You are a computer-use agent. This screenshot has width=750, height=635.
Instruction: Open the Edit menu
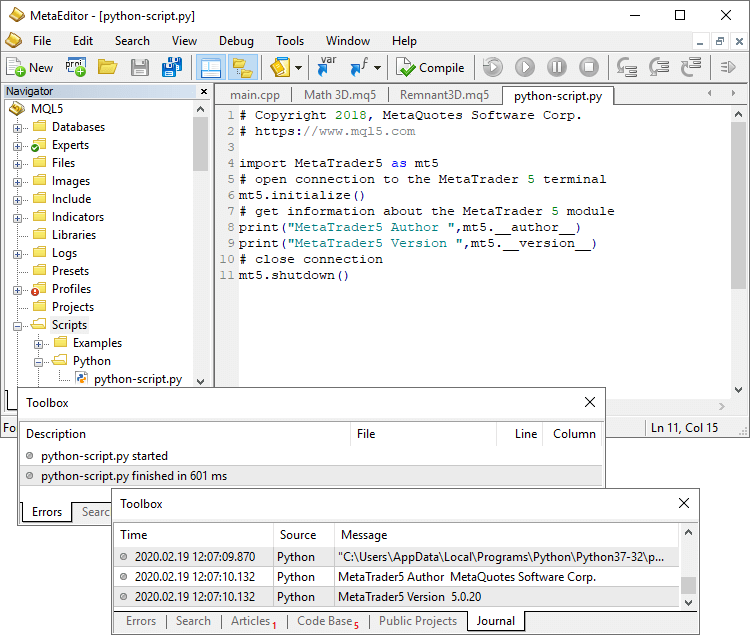[x=83, y=41]
